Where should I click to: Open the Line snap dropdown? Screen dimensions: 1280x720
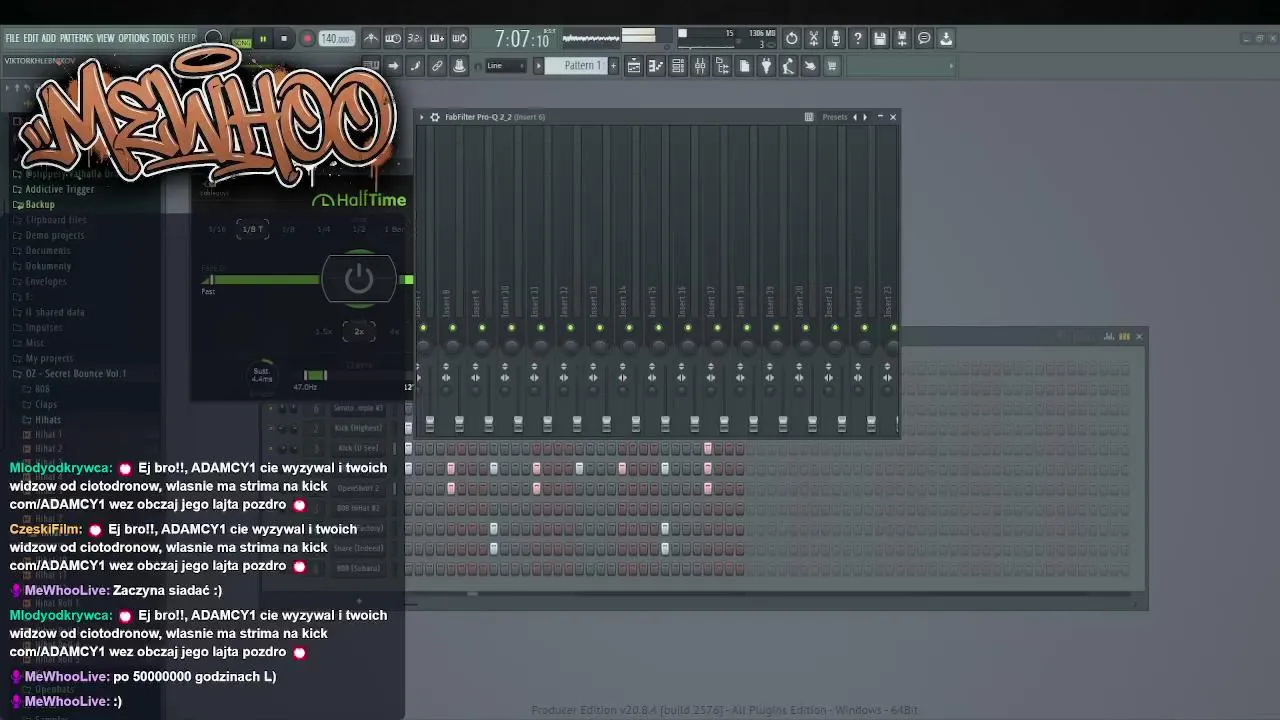(505, 66)
